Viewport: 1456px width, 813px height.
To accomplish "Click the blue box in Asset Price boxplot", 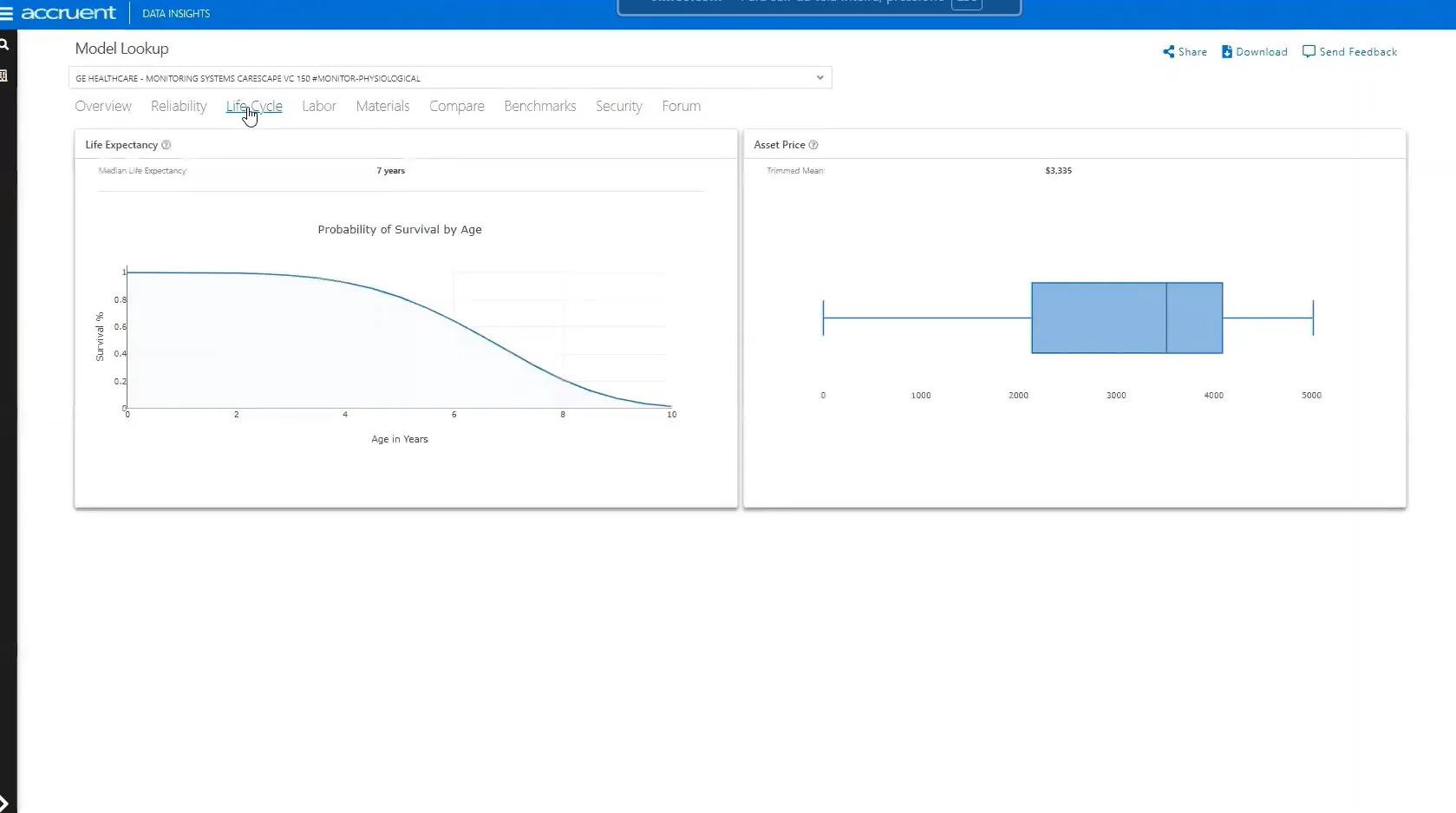I will pos(1126,318).
